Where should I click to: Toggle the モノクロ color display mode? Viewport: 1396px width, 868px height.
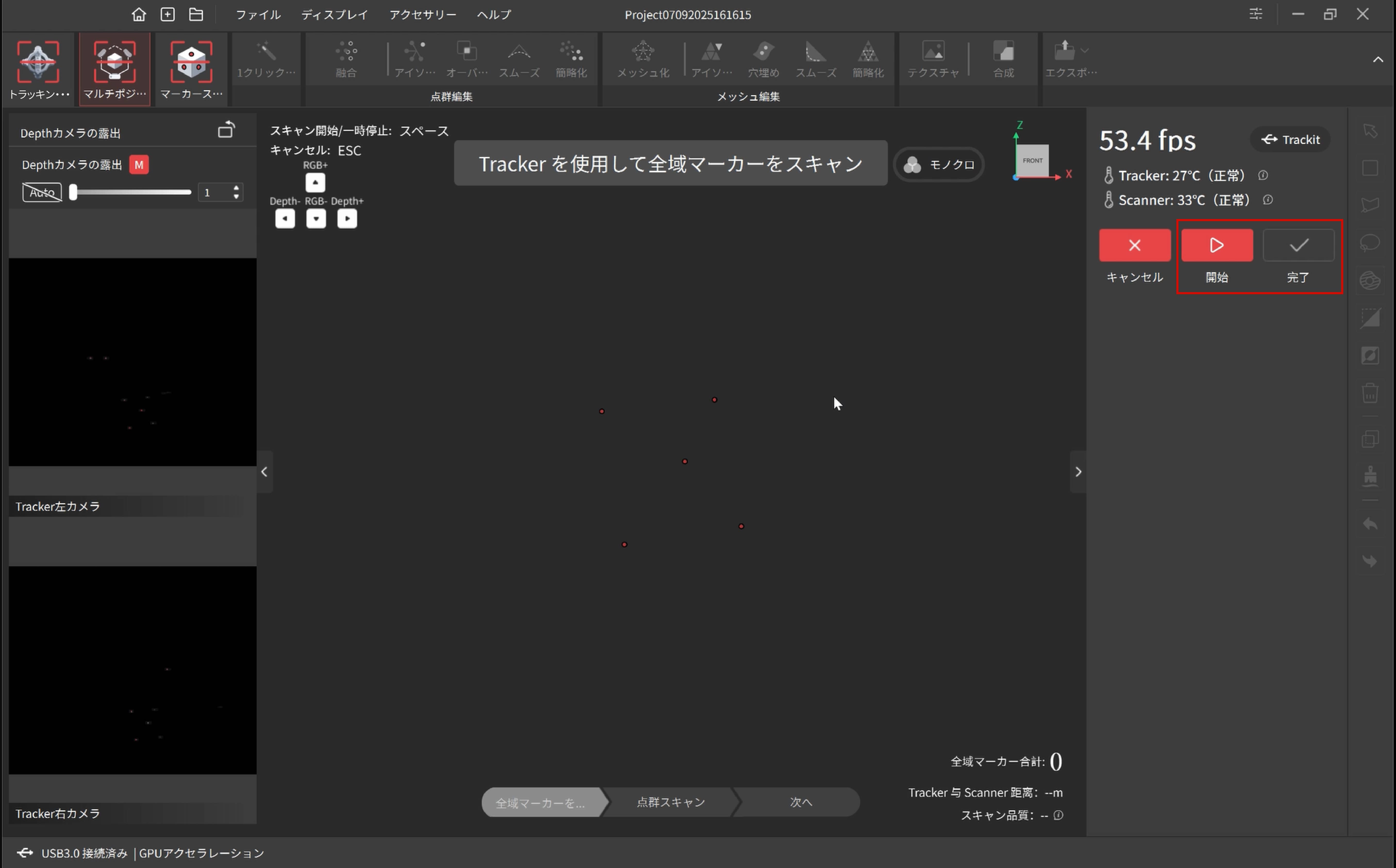tap(940, 165)
